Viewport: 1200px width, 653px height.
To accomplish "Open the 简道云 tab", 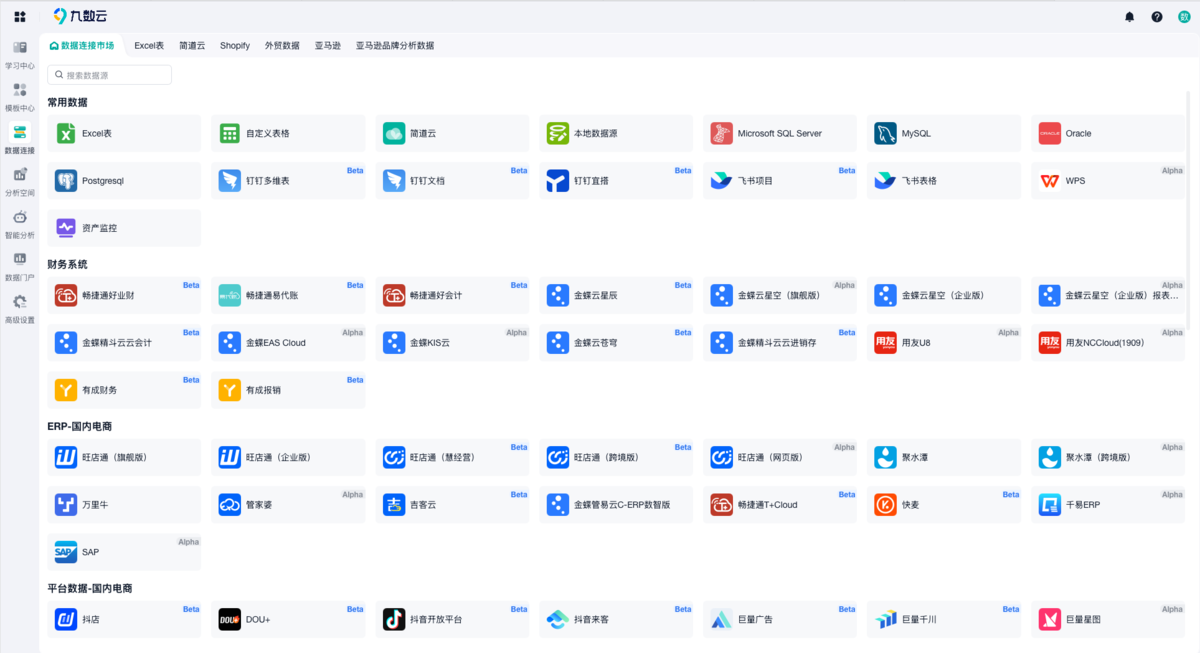I will coord(192,46).
